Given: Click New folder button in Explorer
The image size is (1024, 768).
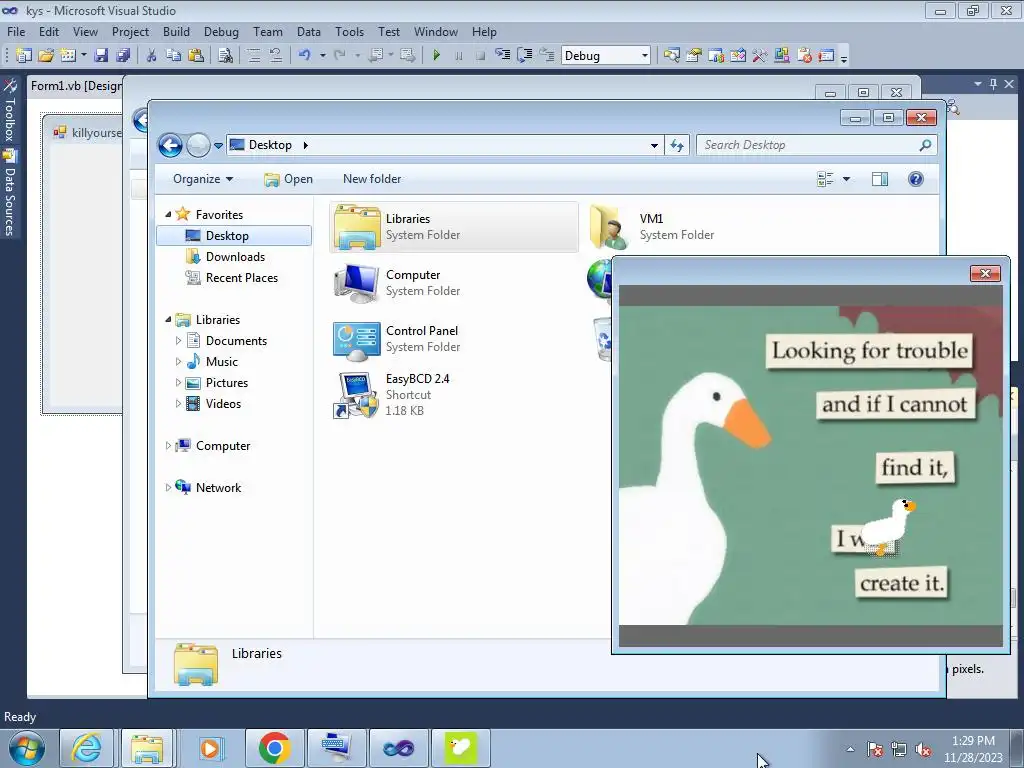Looking at the screenshot, I should click(372, 179).
